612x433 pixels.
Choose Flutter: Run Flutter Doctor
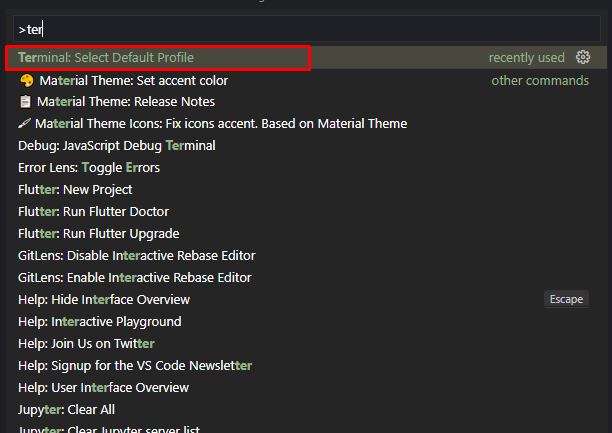(x=306, y=212)
